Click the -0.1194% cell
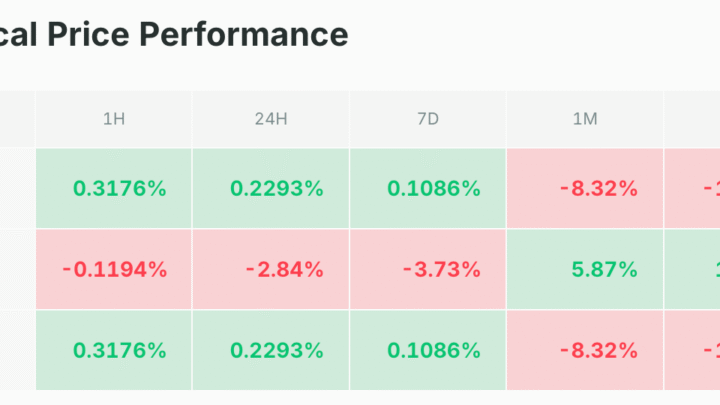The image size is (720, 405). coord(114,269)
